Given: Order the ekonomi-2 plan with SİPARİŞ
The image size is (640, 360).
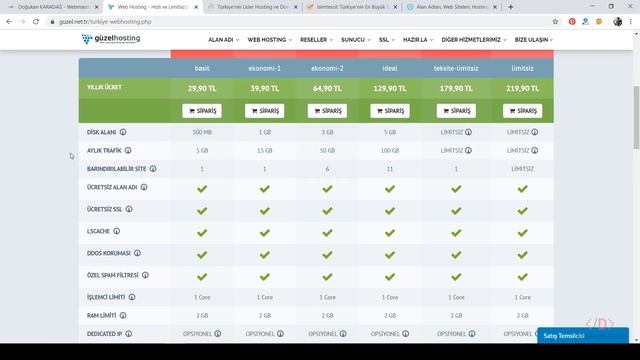Looking at the screenshot, I should point(327,111).
